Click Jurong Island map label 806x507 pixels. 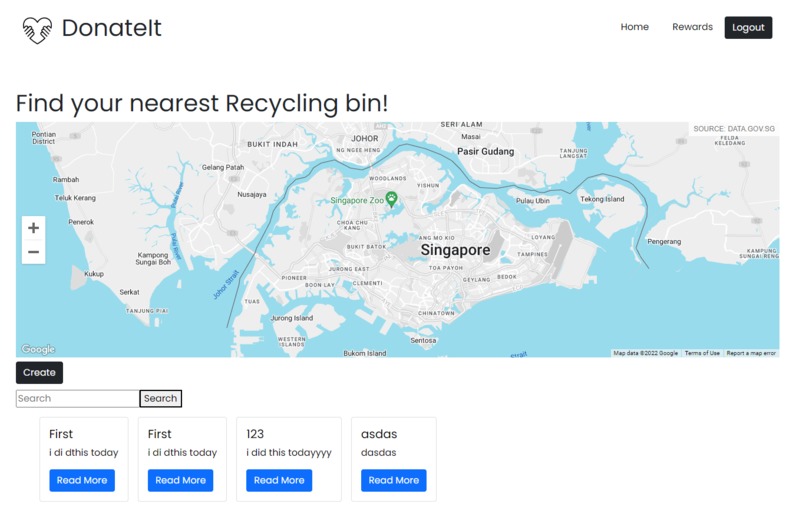(x=292, y=318)
